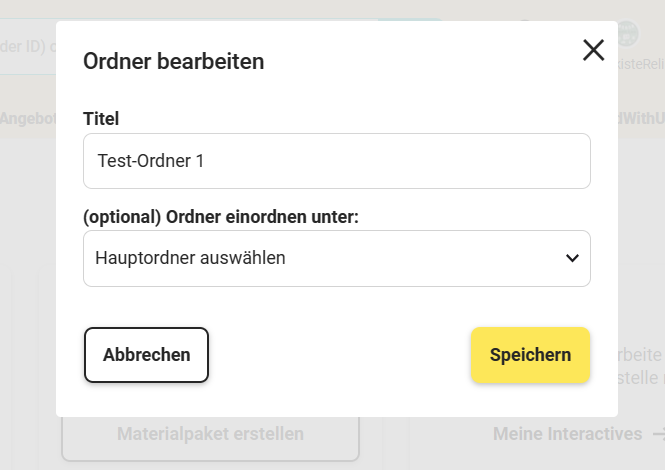Click the Titel field label

pos(101,119)
